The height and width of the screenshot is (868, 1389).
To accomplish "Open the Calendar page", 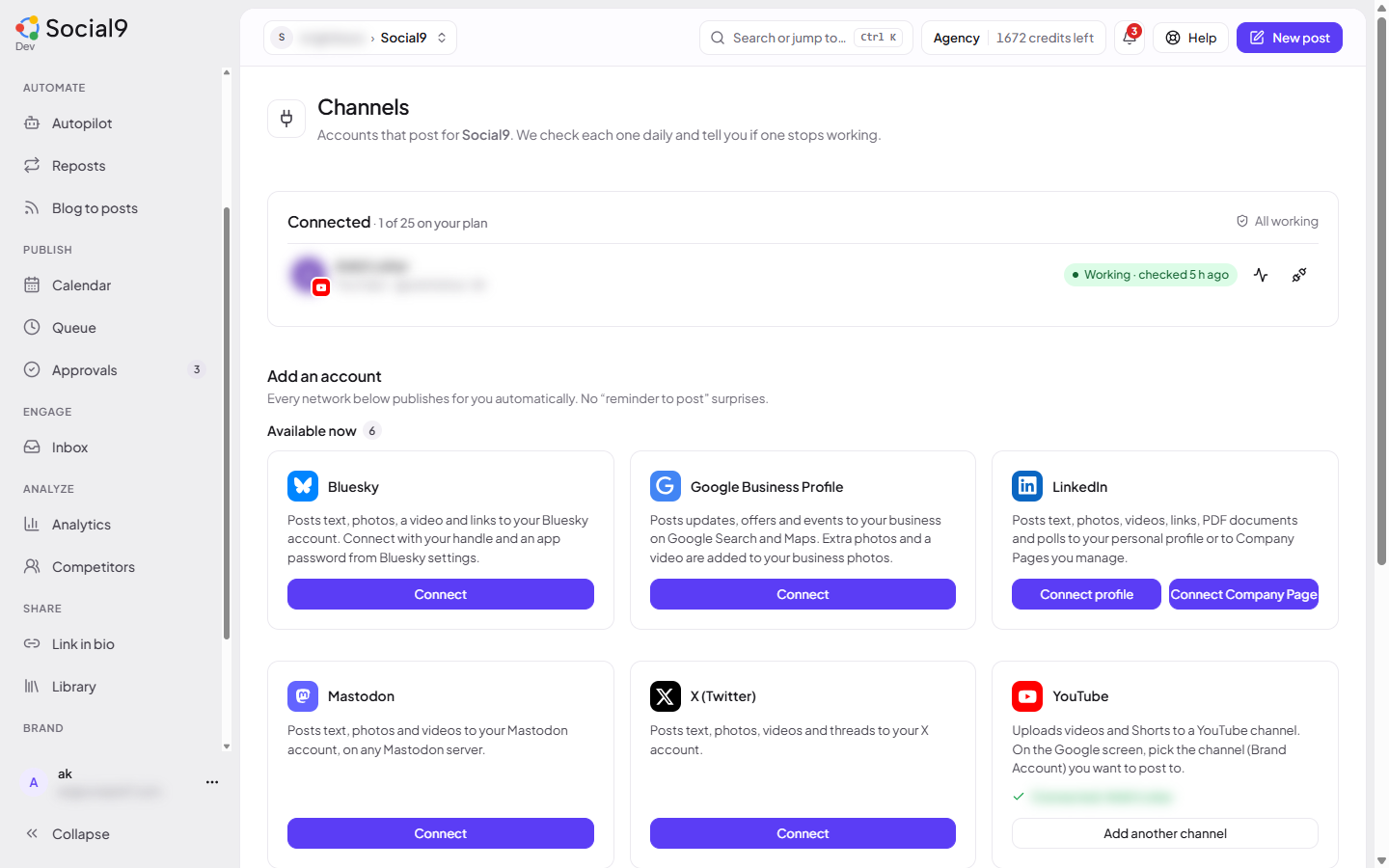I will pos(115,285).
